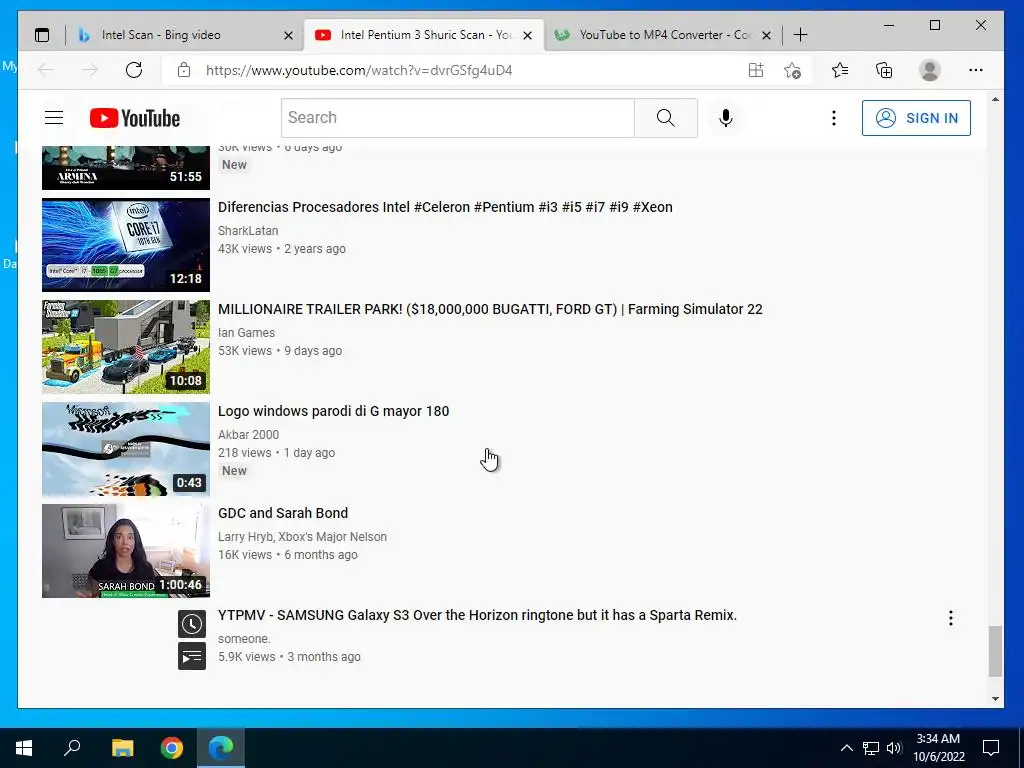Go to the YouTube home logo
Screen dimensions: 1024x768
coord(135,118)
